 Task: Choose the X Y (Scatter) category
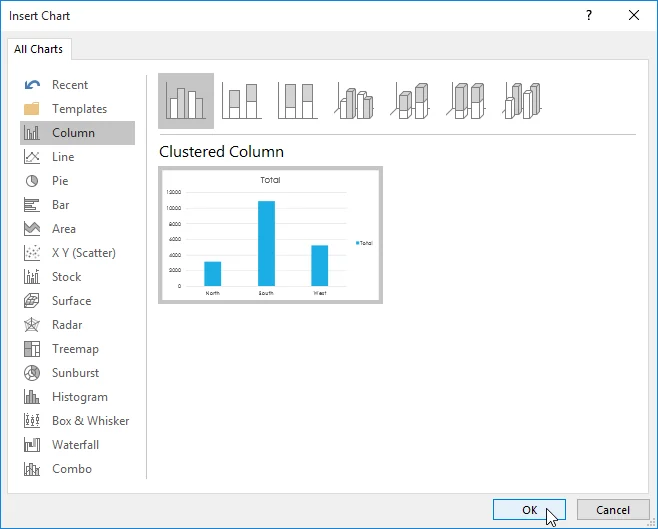point(78,253)
